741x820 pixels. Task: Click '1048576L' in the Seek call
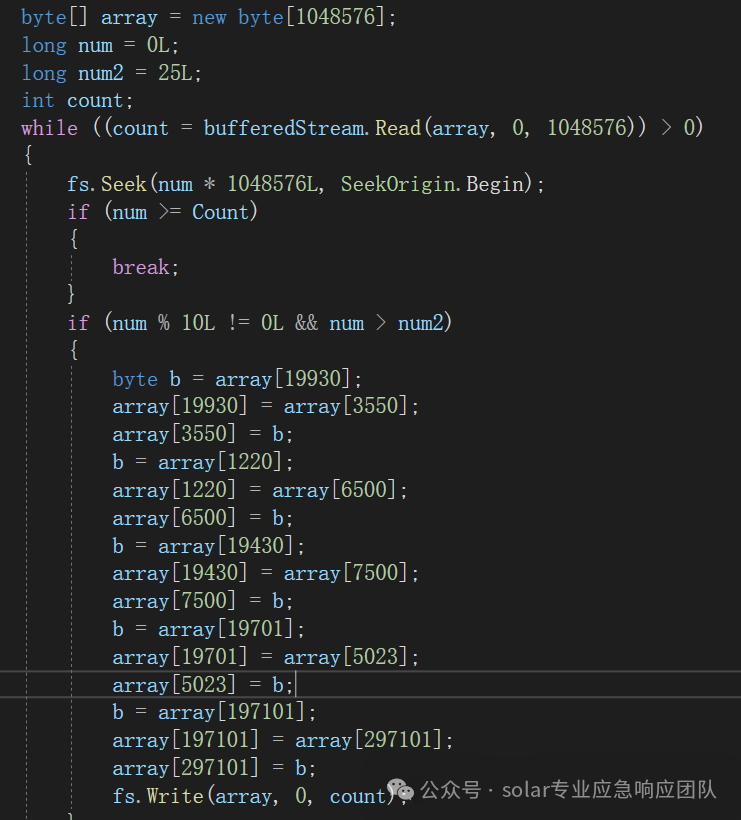pos(272,184)
